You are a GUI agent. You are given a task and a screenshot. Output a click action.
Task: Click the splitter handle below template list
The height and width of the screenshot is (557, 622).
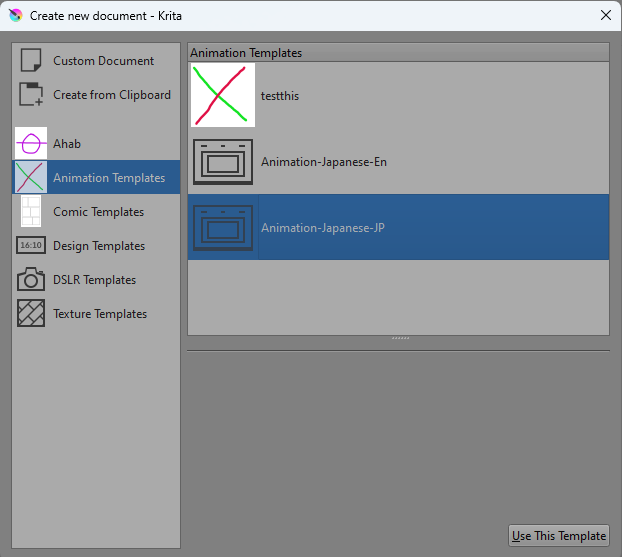click(400, 338)
